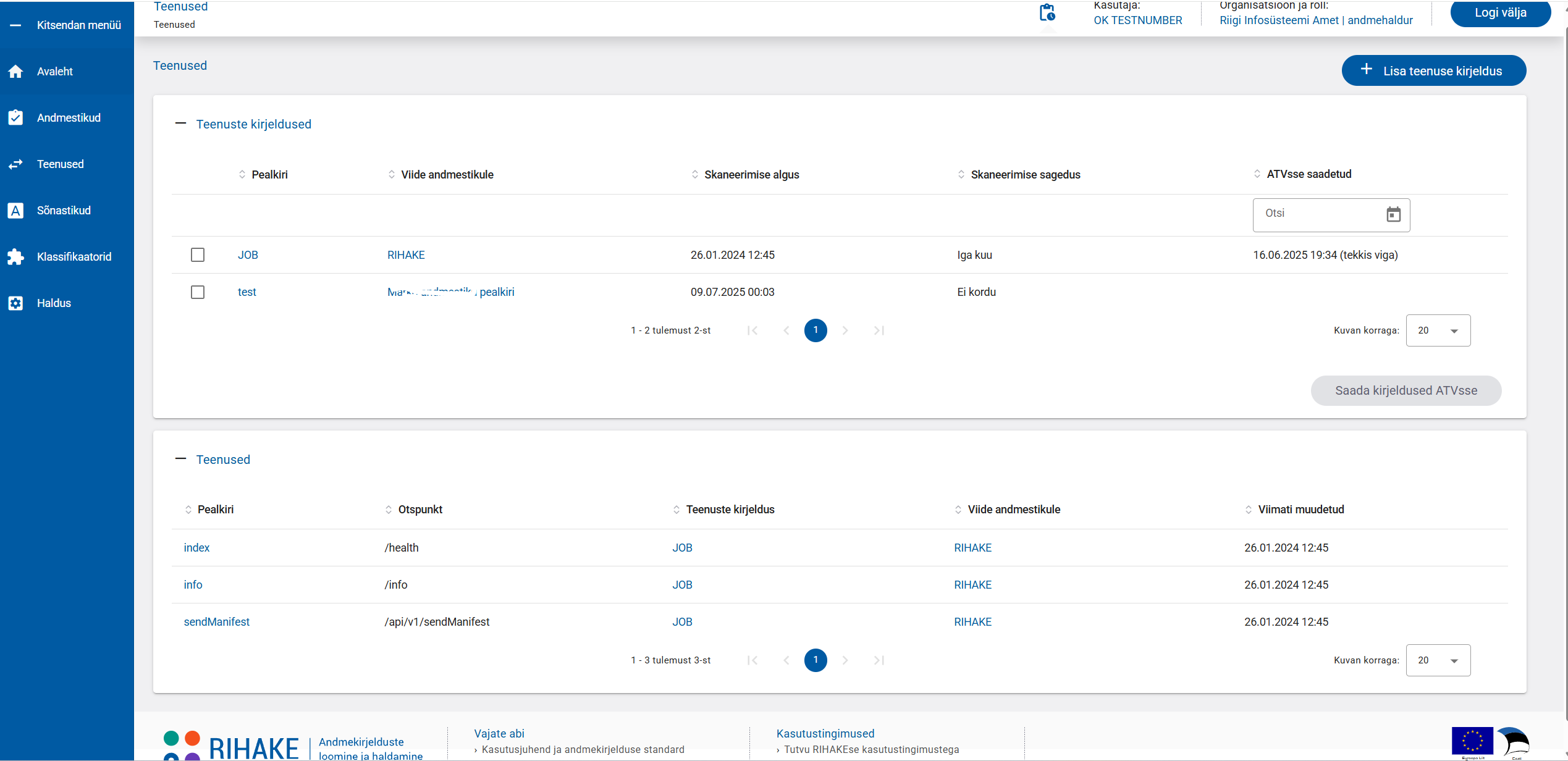
Task: Collapse the Teenused table section
Action: pos(180,459)
